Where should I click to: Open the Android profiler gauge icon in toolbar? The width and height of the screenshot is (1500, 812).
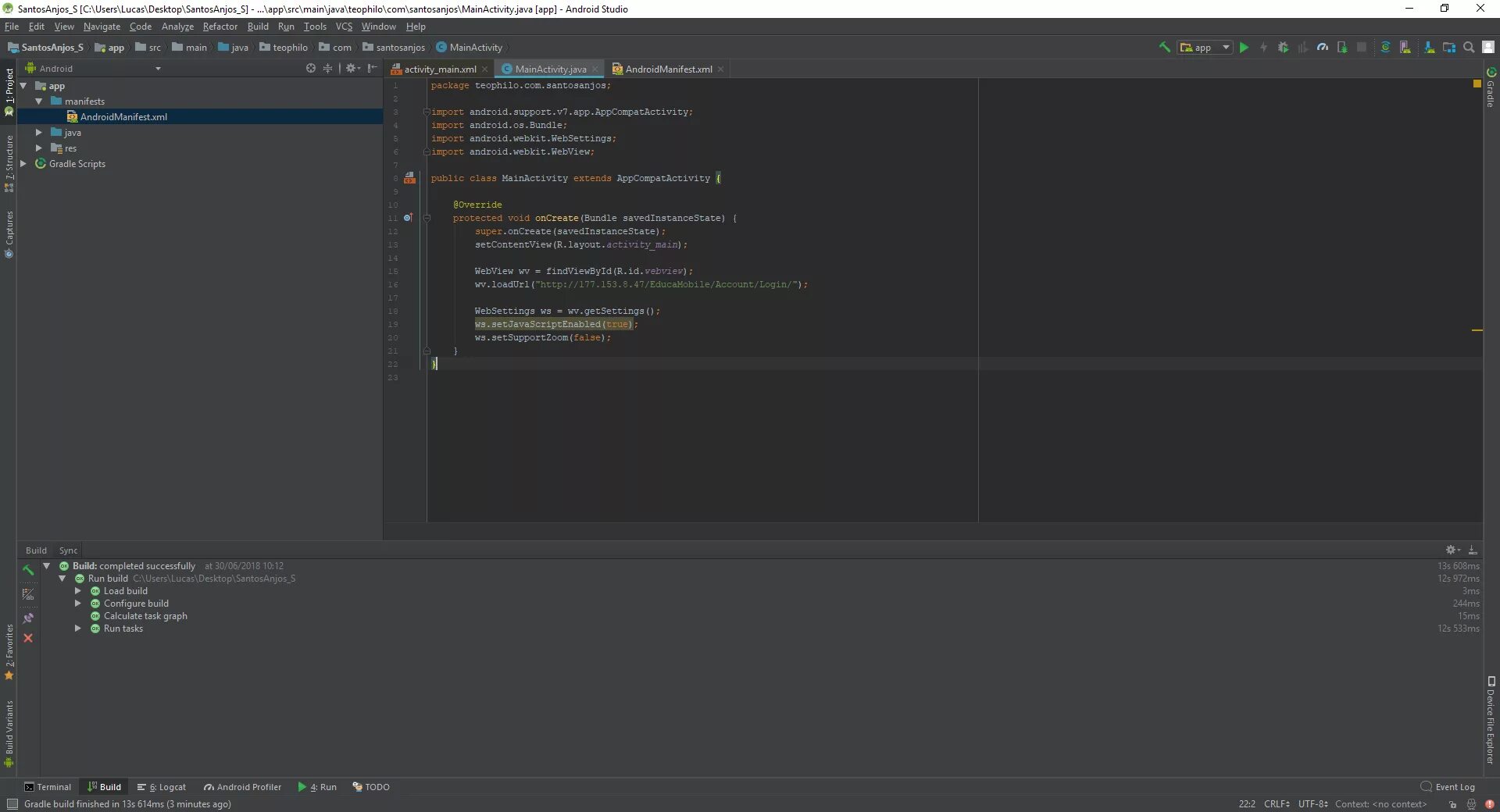click(1322, 48)
